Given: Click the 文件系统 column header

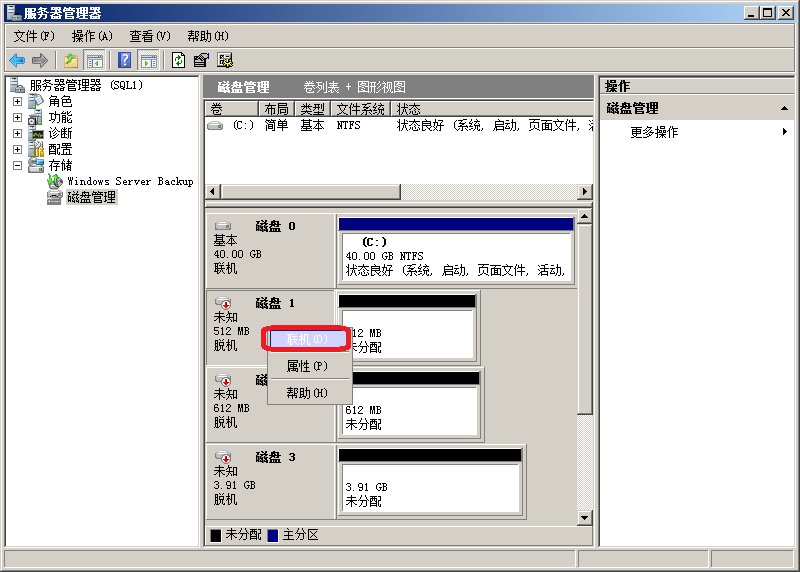Looking at the screenshot, I should tap(360, 109).
